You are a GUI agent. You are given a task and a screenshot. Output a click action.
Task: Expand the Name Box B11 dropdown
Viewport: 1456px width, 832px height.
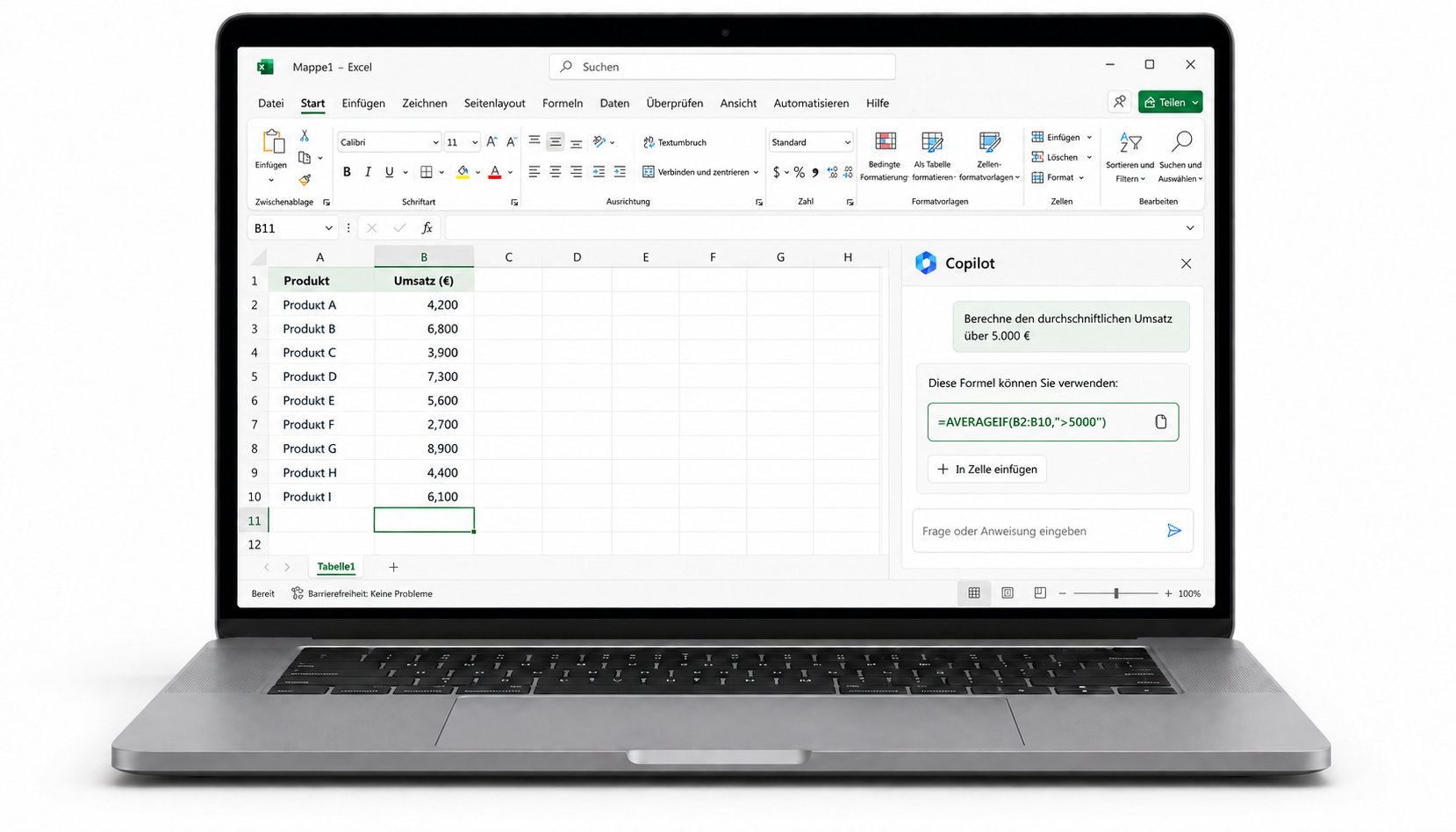[x=328, y=228]
